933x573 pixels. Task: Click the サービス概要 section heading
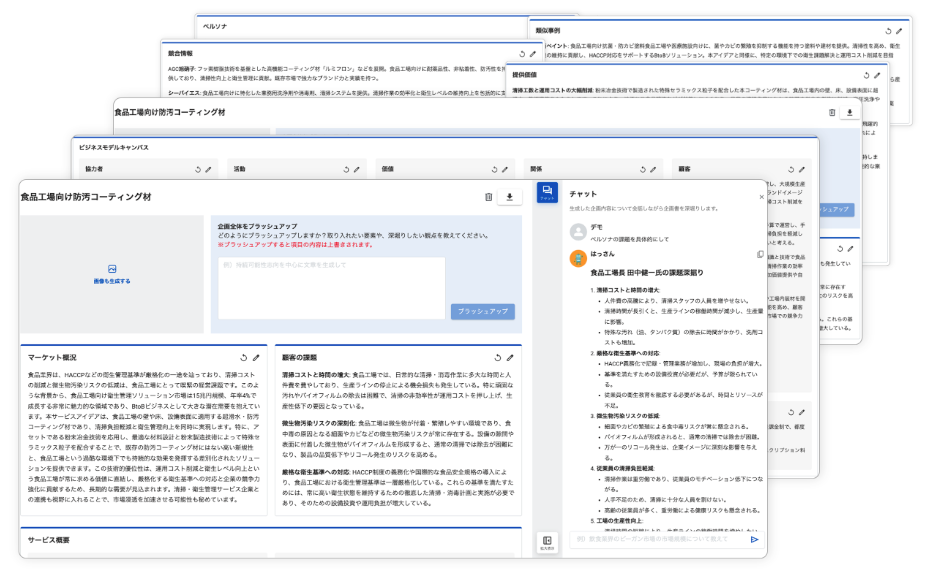coord(49,540)
